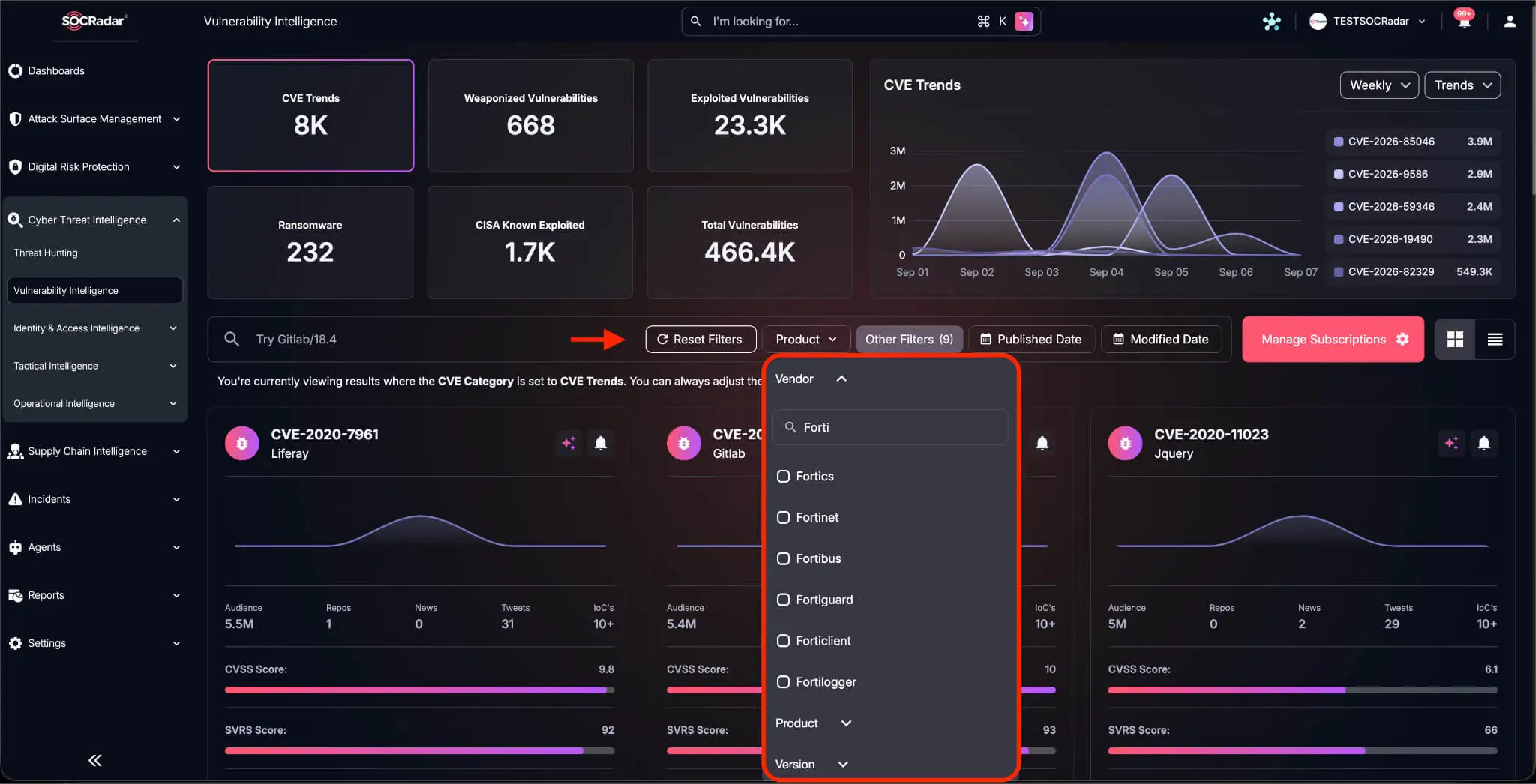The image size is (1536, 784).
Task: Expand the Version section in filter panel
Action: click(x=843, y=765)
